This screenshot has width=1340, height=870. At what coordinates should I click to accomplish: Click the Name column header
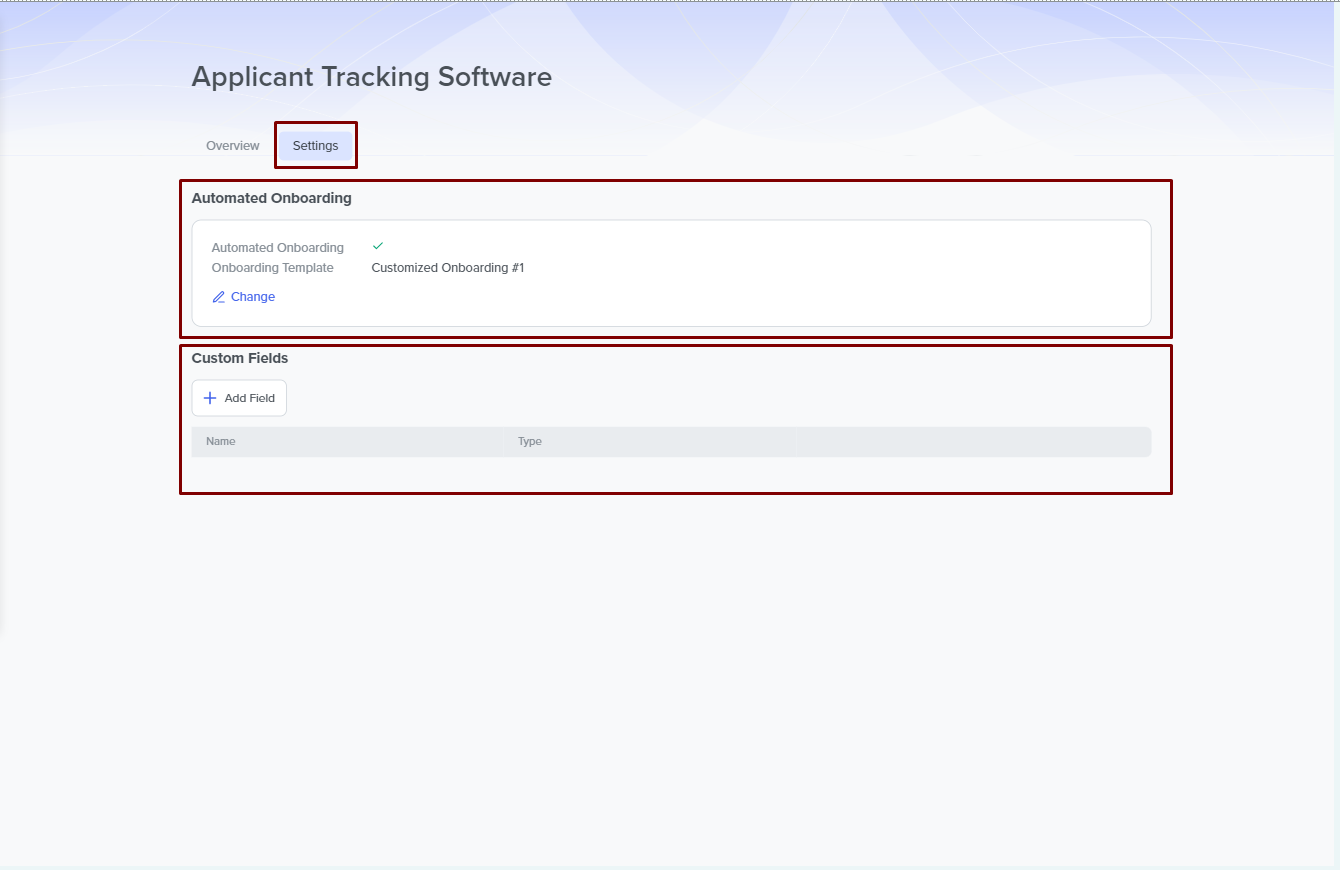coord(221,441)
